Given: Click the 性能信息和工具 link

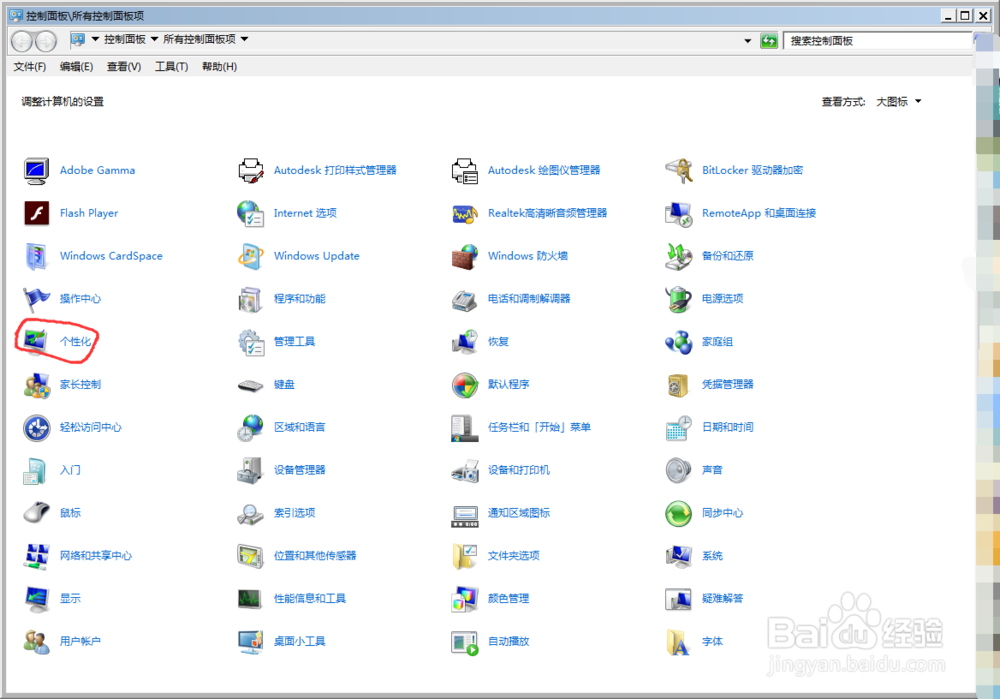Looking at the screenshot, I should tap(310, 599).
